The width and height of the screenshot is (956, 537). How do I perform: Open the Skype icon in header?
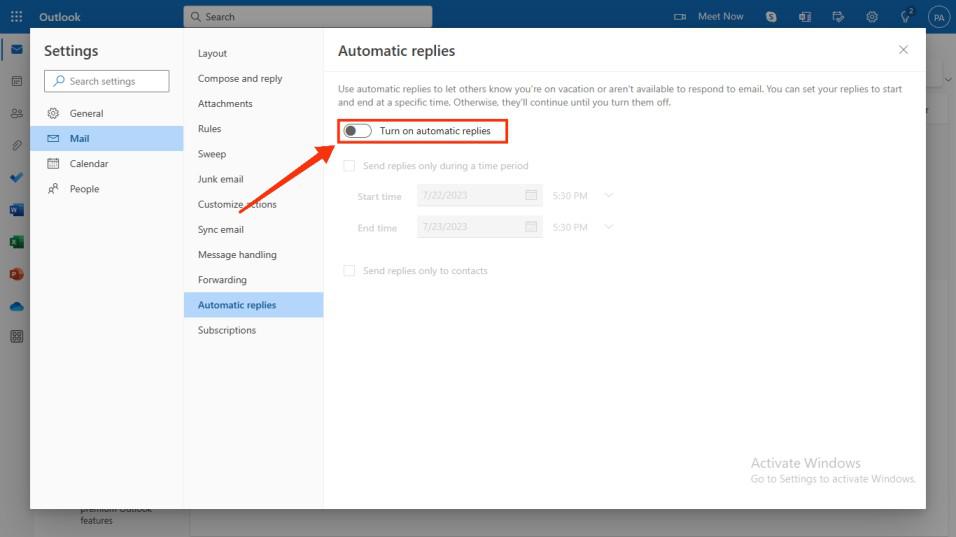(771, 16)
